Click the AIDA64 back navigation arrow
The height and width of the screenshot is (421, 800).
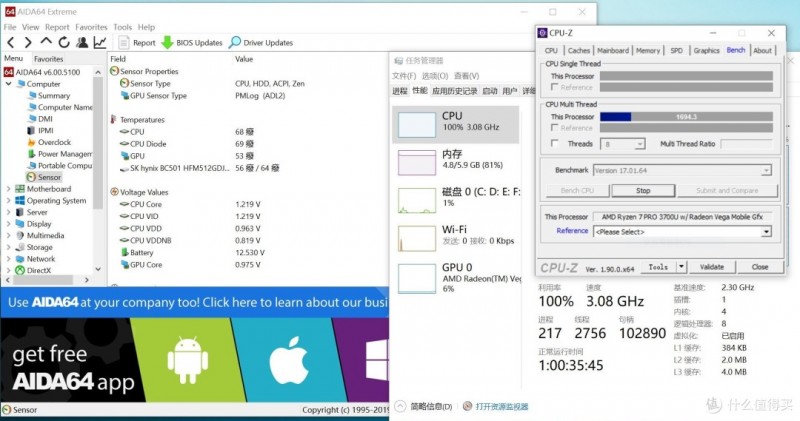click(x=11, y=42)
